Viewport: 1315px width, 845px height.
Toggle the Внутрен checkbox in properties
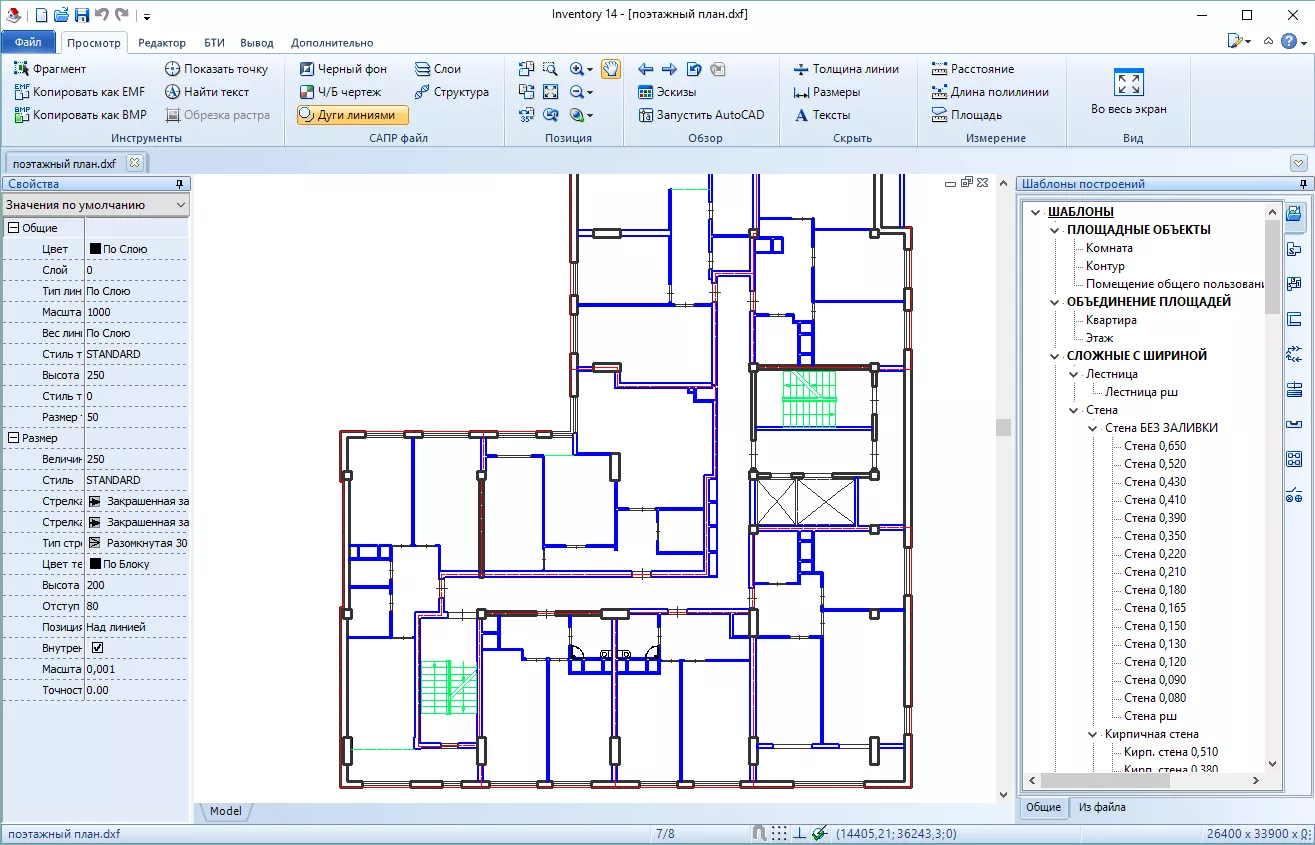pos(97,648)
